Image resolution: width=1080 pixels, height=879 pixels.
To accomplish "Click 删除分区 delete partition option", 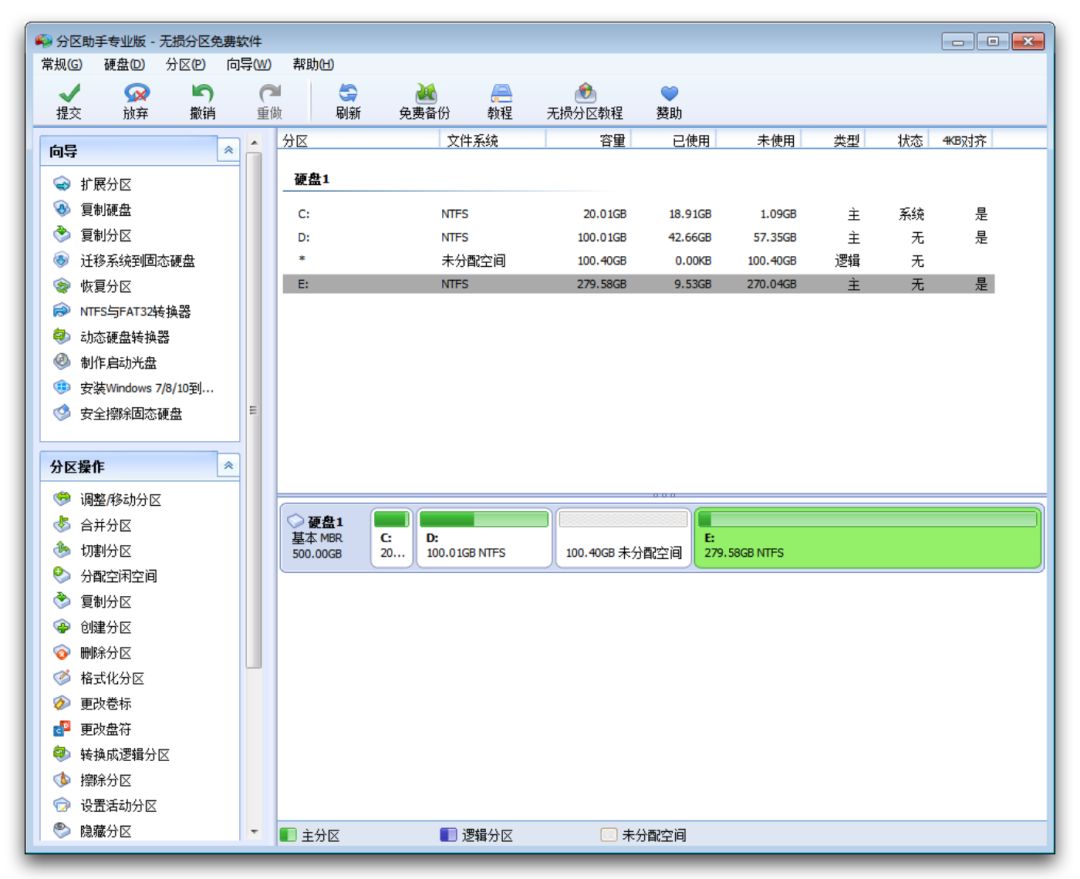I will pyautogui.click(x=106, y=653).
